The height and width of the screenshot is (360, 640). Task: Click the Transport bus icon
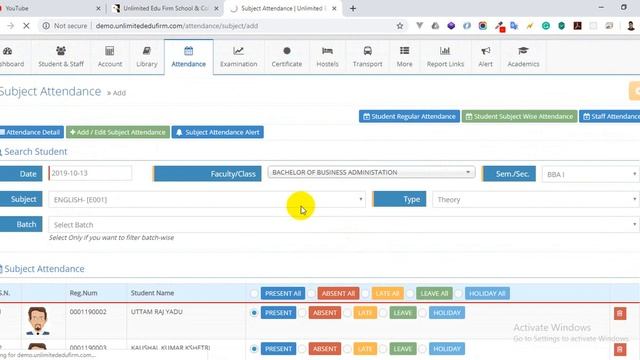click(x=367, y=51)
